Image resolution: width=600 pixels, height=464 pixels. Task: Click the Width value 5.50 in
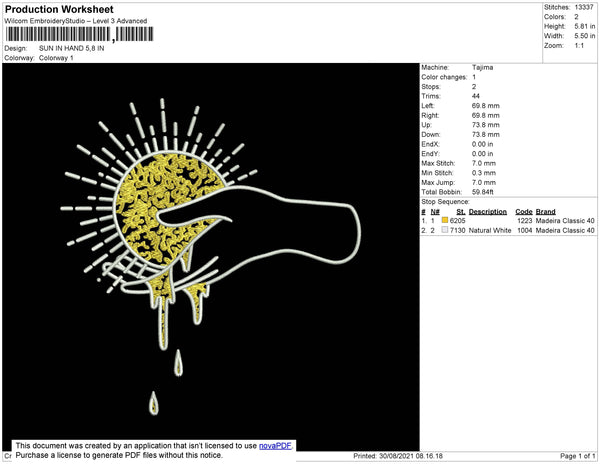585,36
